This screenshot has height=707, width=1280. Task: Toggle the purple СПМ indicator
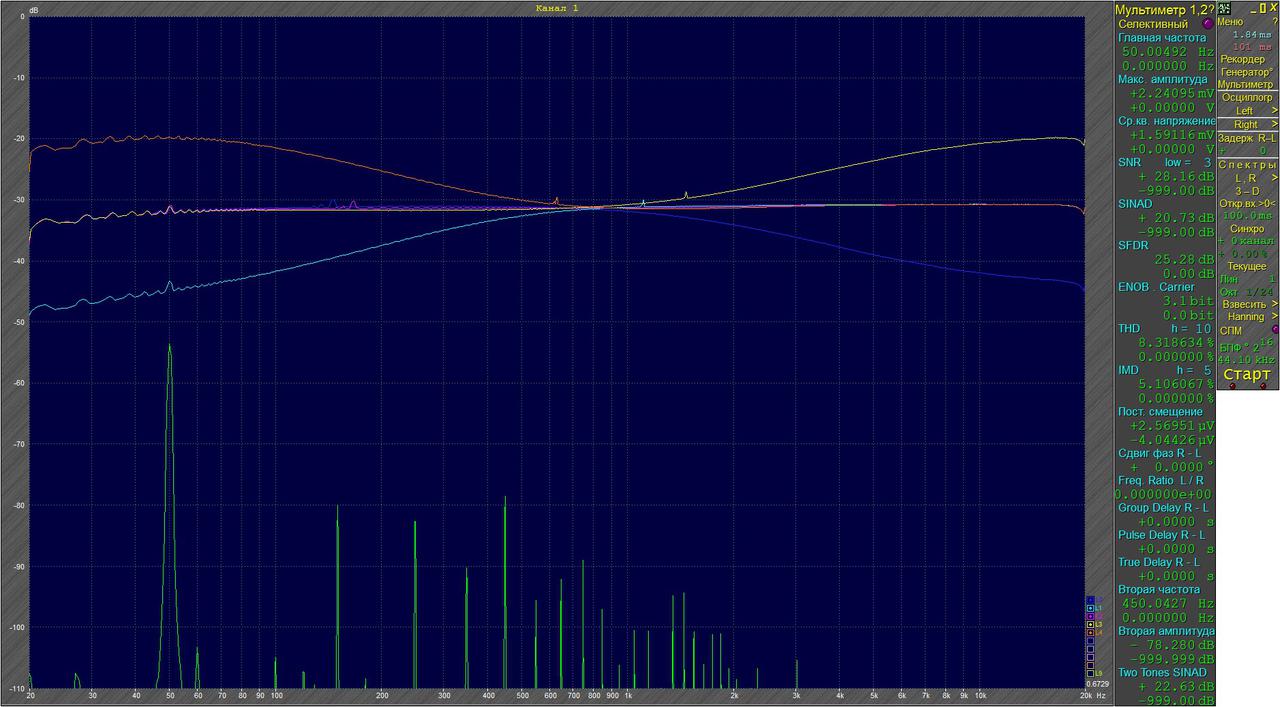tap(1274, 329)
